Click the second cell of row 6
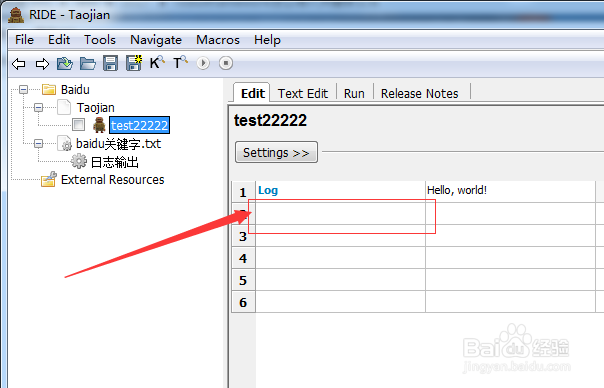This screenshot has width=604, height=388. click(x=510, y=302)
